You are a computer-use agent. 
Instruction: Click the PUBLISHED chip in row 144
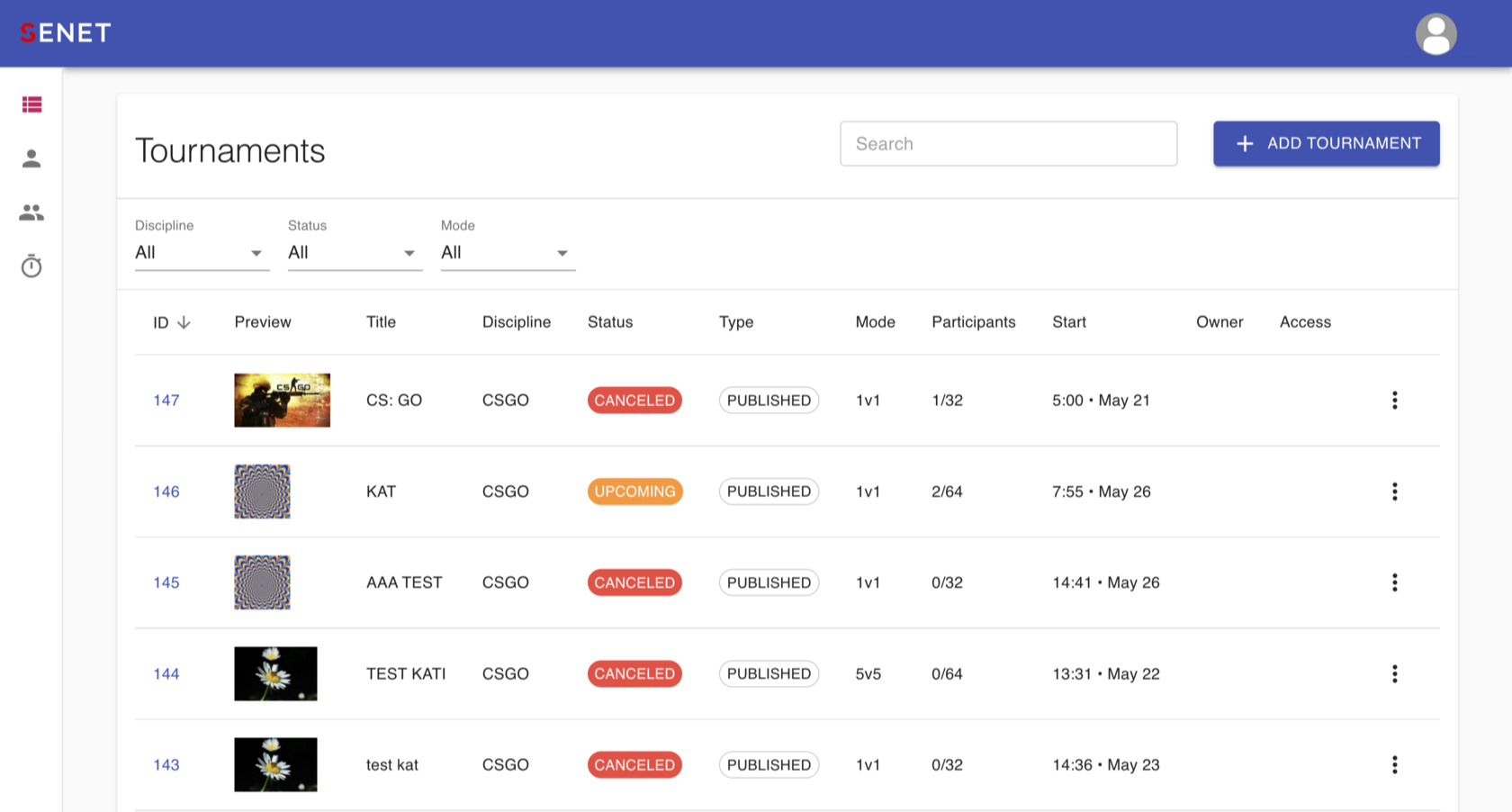tap(769, 673)
